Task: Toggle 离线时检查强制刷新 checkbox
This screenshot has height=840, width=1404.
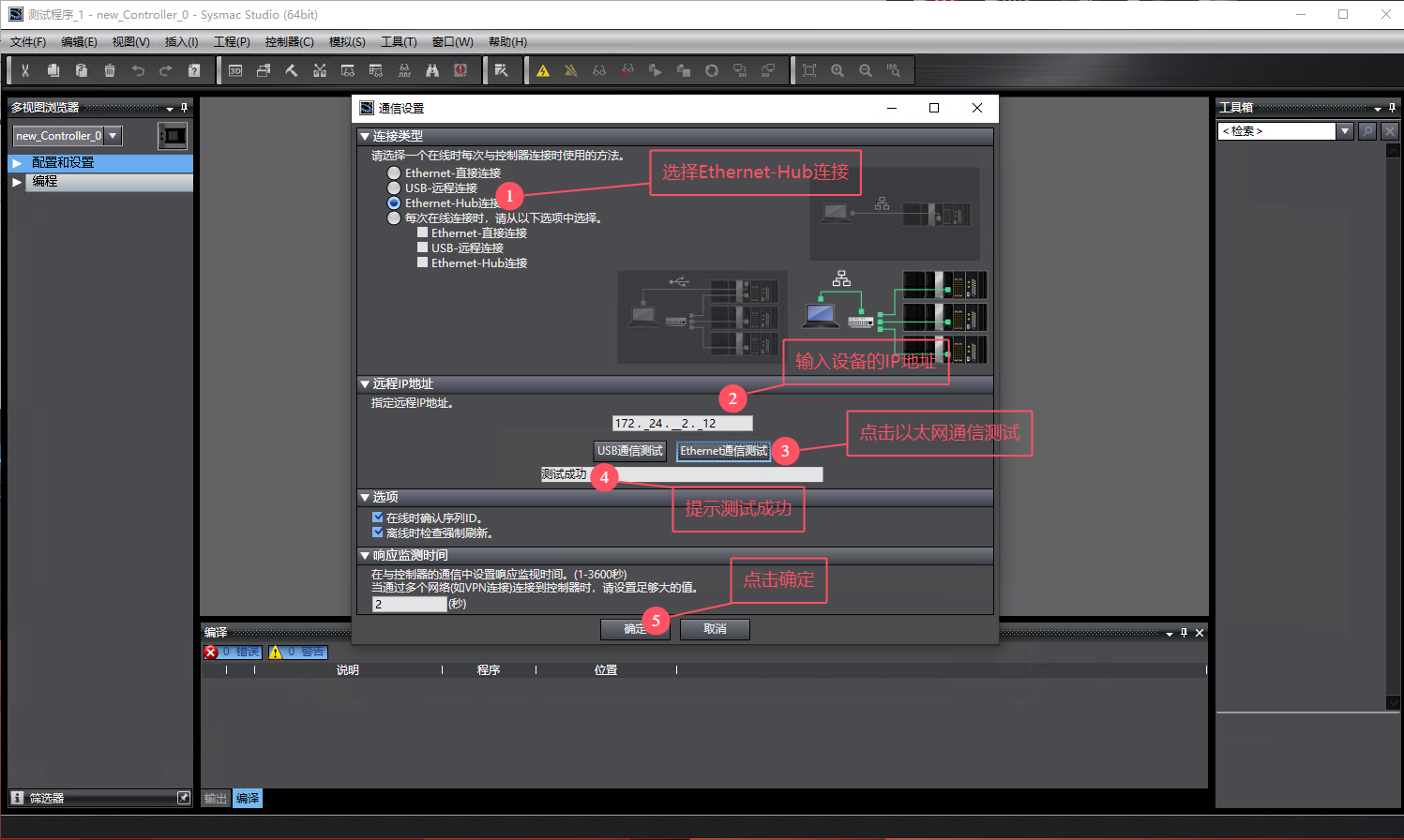Action: point(377,532)
